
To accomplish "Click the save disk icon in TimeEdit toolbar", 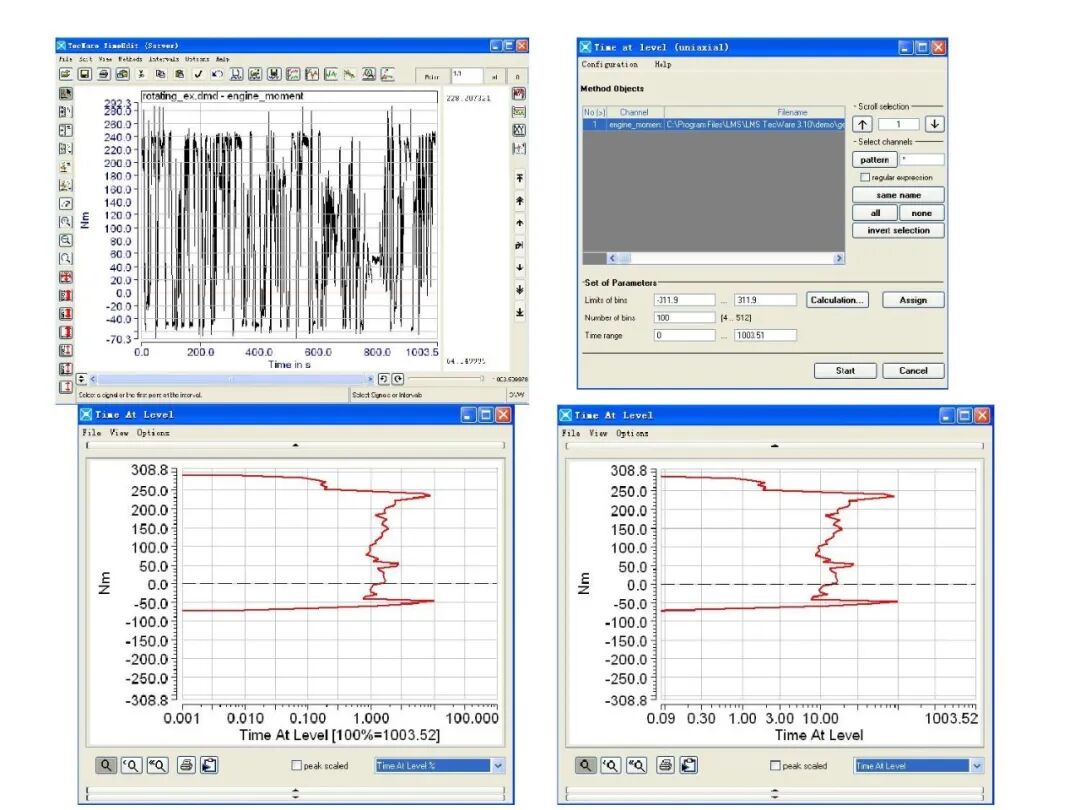I will point(84,74).
